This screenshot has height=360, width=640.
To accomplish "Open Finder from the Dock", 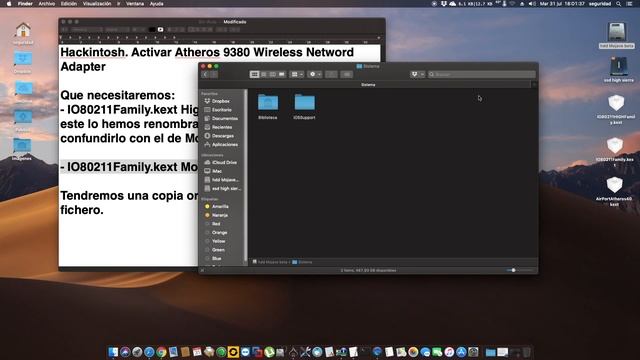I will point(113,352).
